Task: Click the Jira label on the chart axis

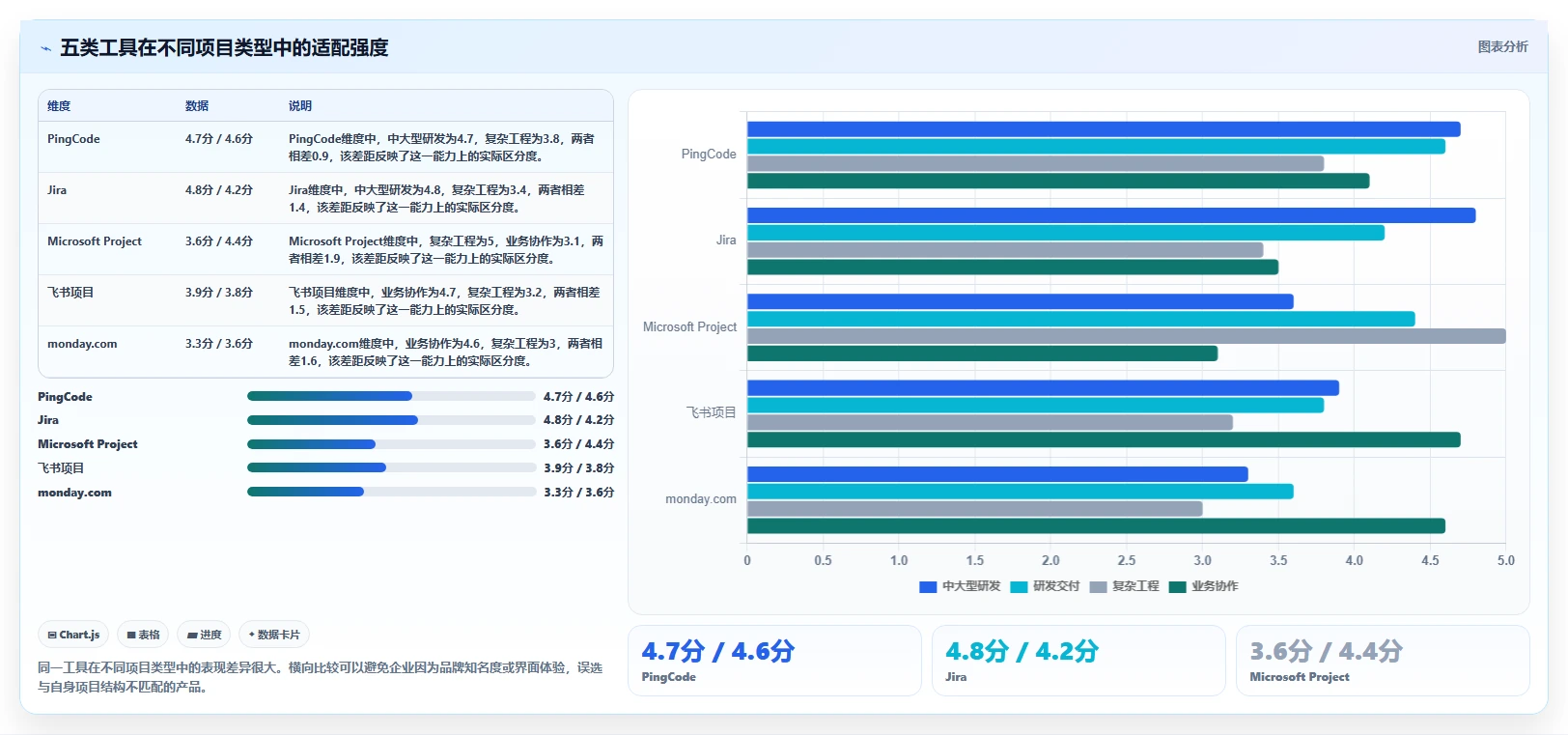Action: tap(726, 240)
